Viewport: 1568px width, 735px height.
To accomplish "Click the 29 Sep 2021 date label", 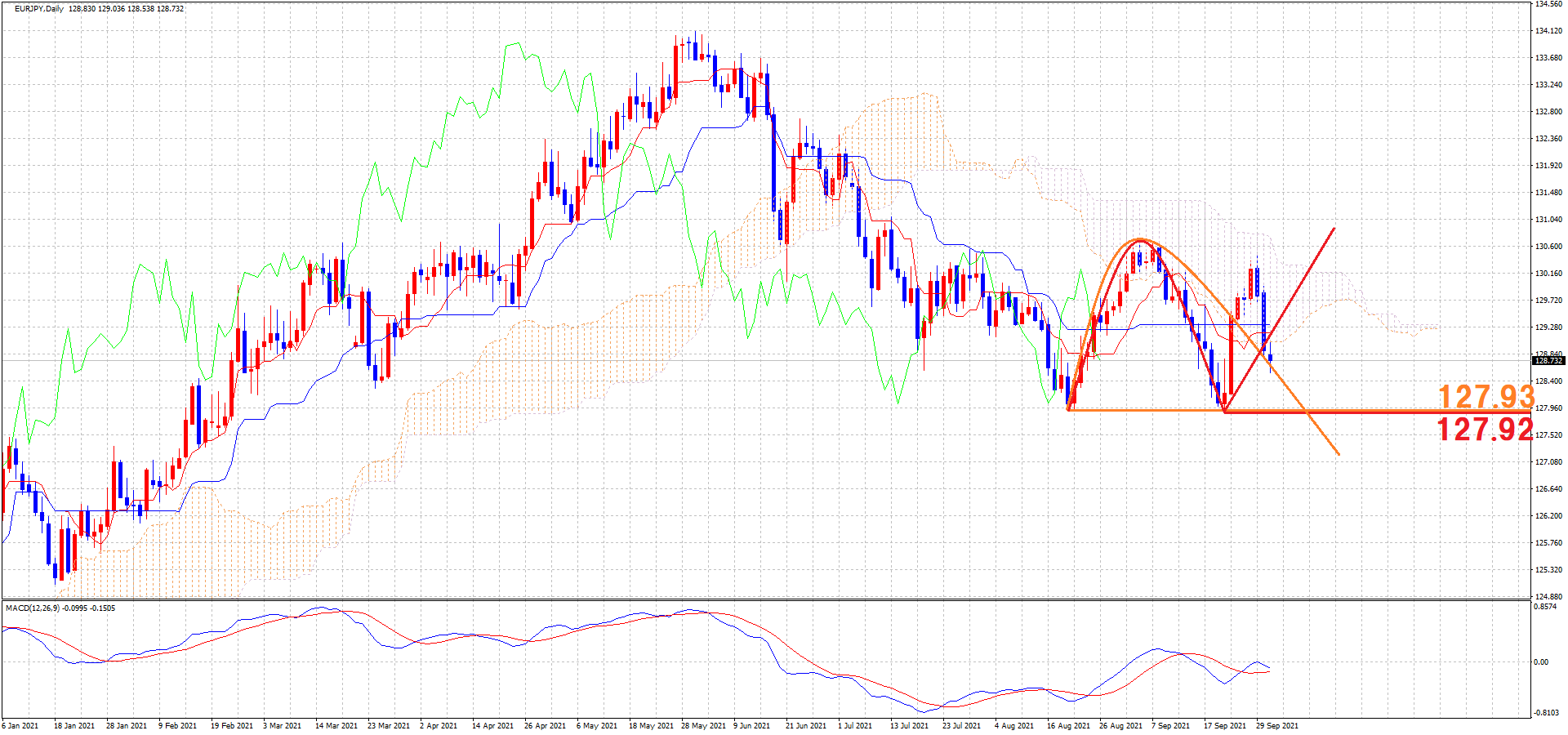I will click(x=1276, y=725).
